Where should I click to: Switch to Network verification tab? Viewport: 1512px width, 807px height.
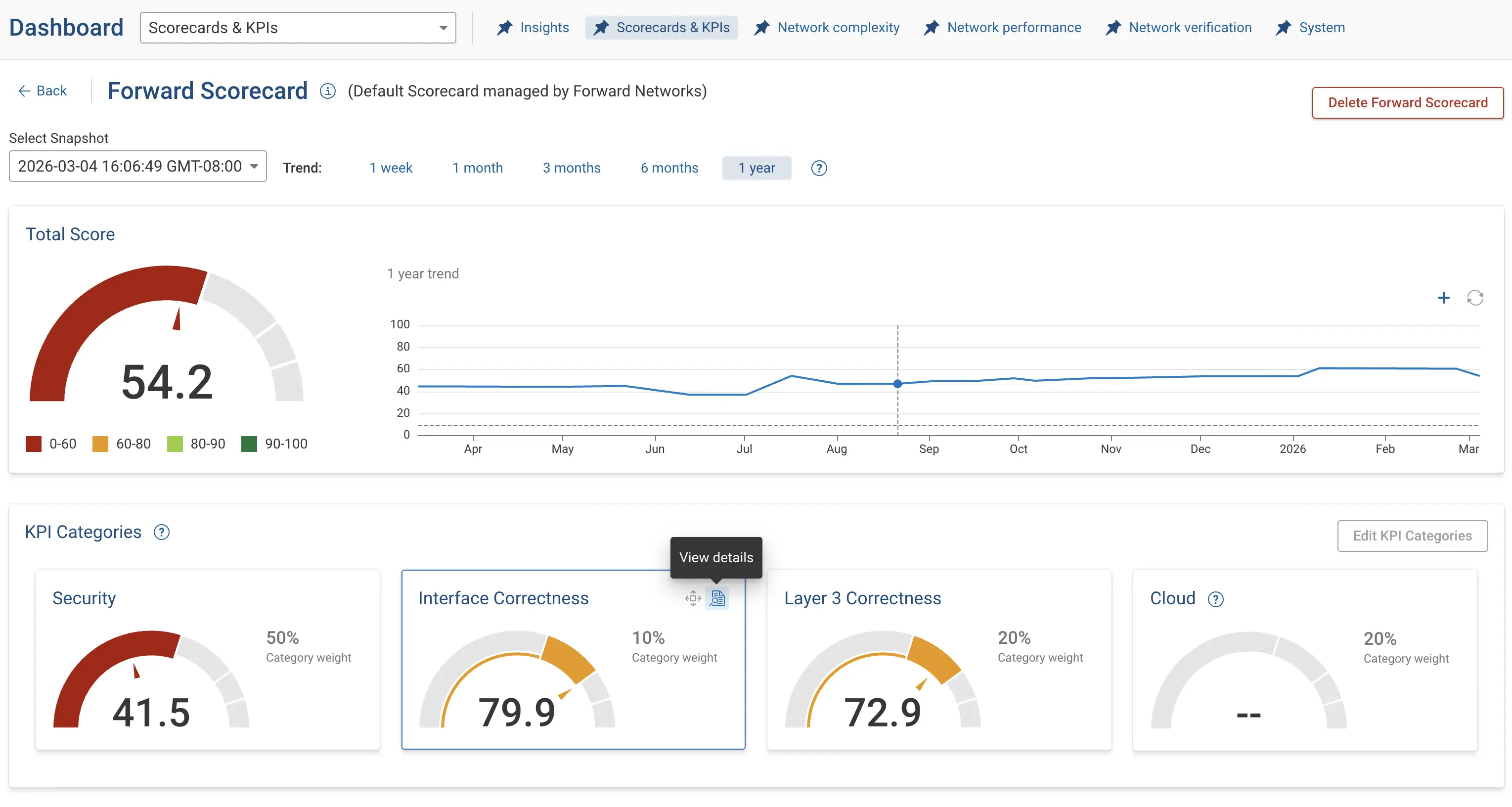(x=1178, y=28)
